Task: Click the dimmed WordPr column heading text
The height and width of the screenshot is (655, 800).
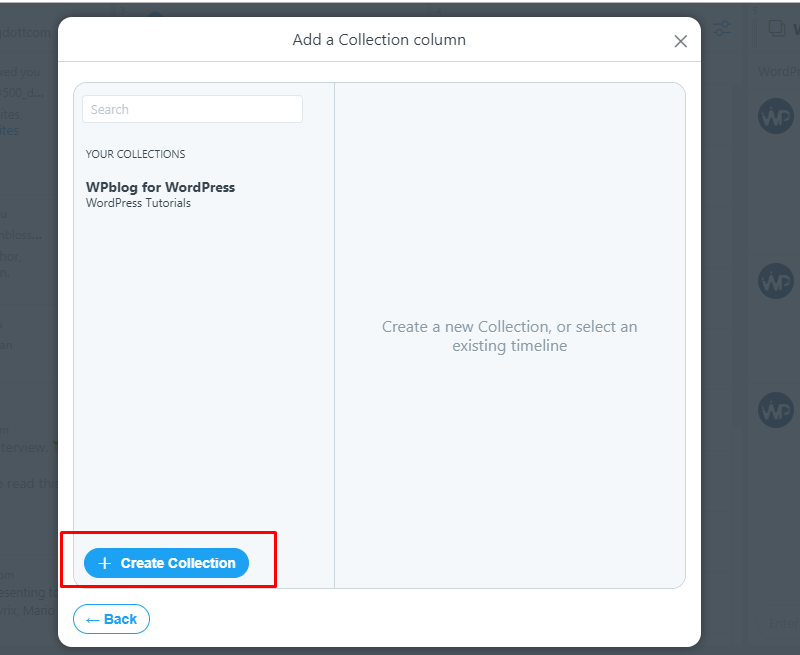Action: click(779, 71)
